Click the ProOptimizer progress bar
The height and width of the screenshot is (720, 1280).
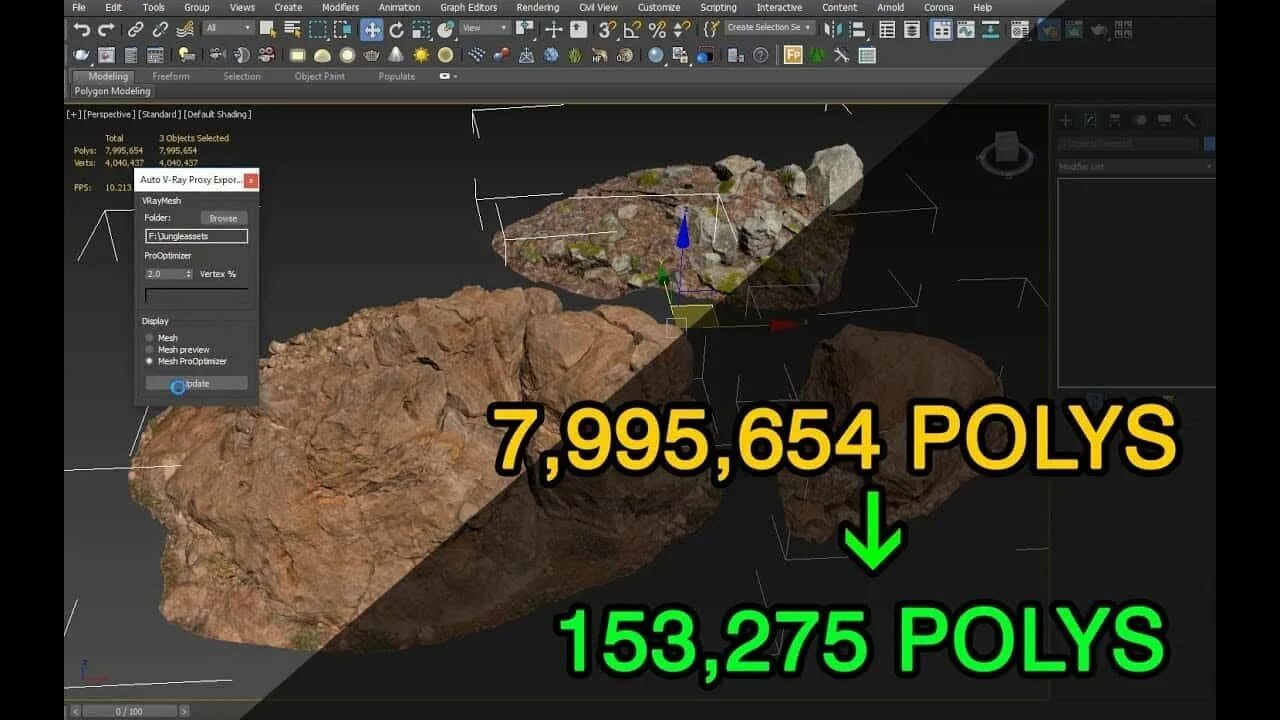coord(197,296)
